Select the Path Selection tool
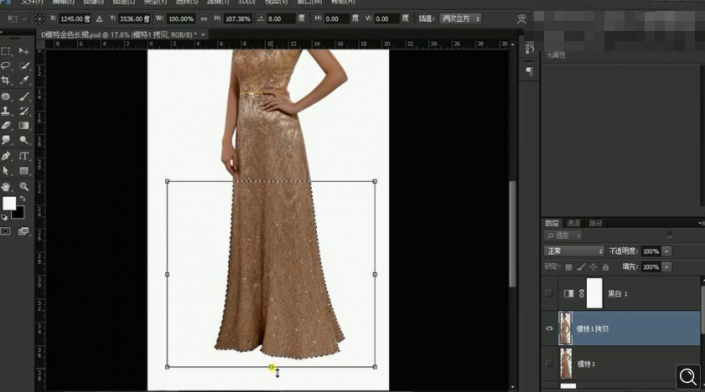Viewport: 705px width, 392px height. pos(6,171)
